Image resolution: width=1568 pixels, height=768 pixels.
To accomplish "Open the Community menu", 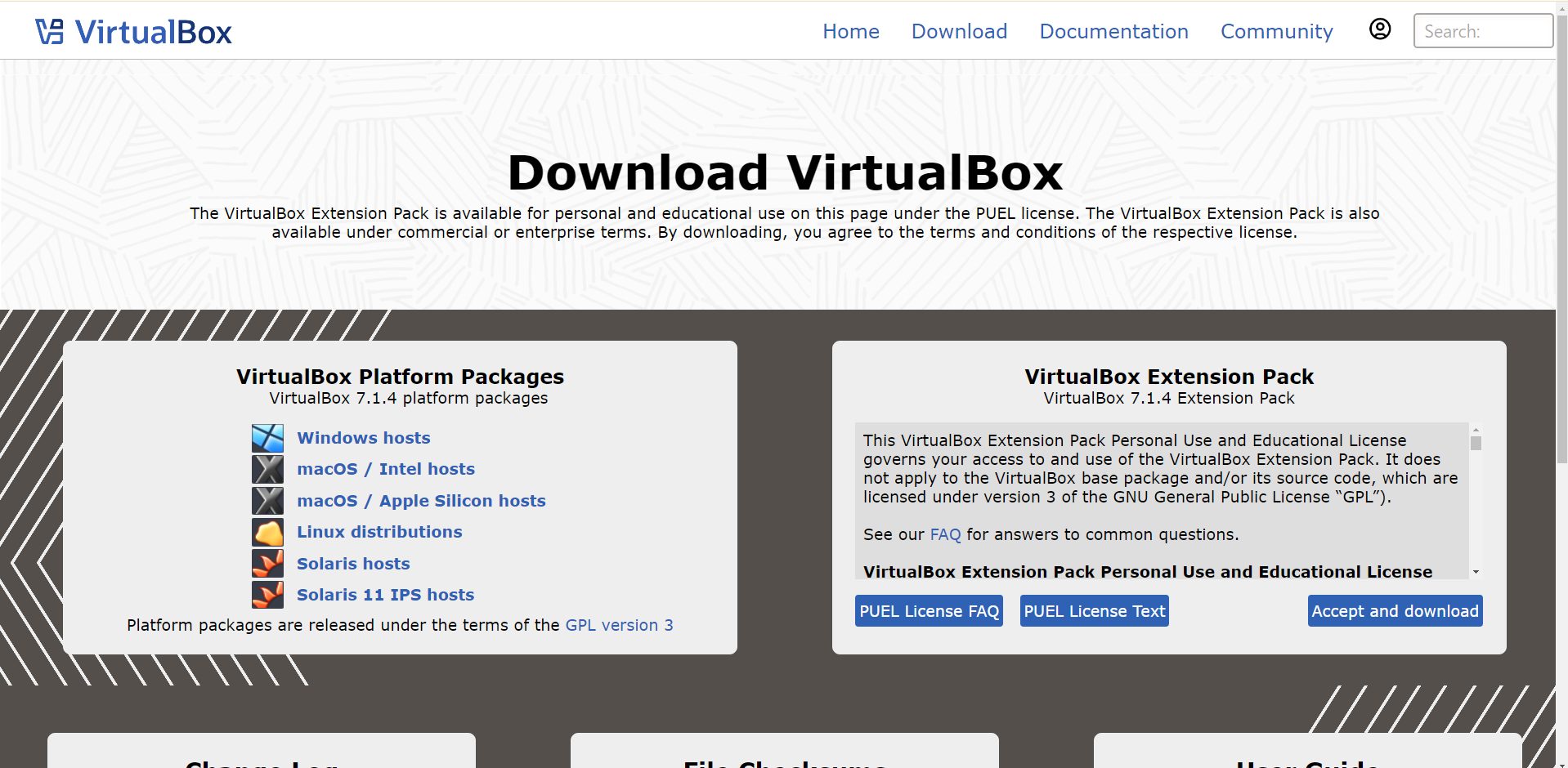I will 1276,31.
